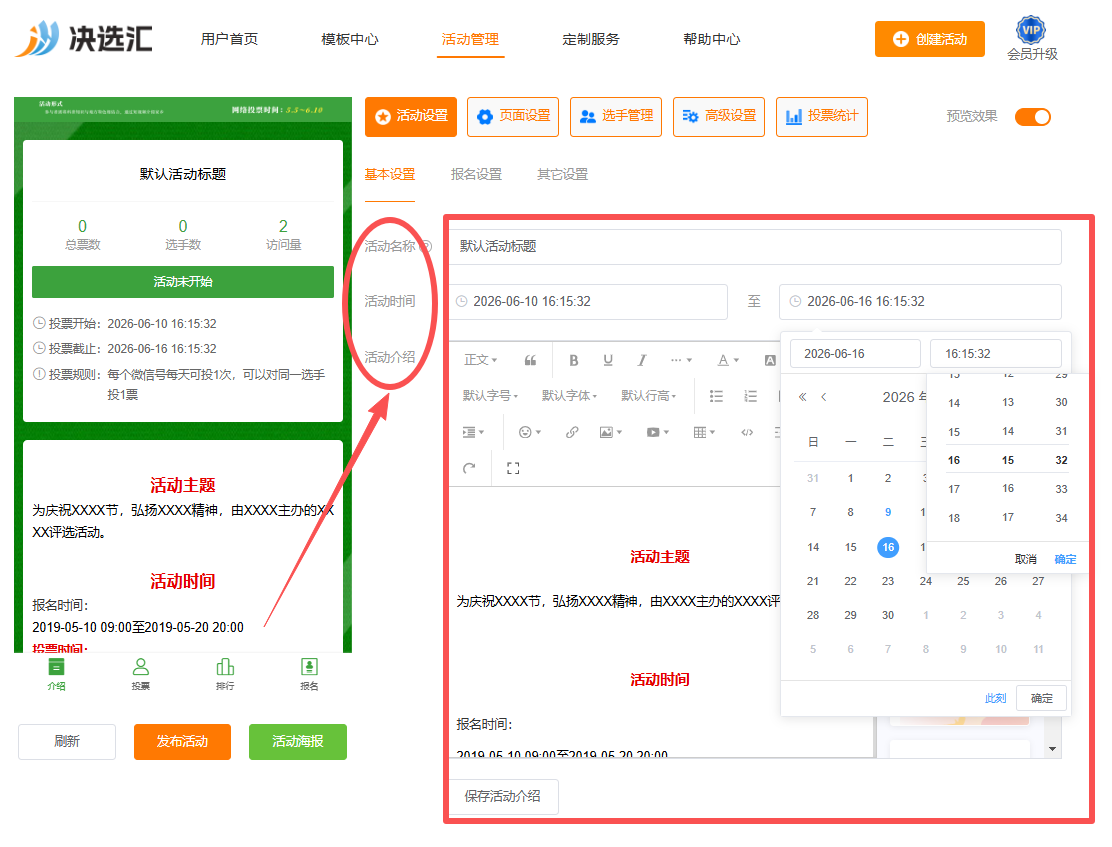
Task: Click the time input 16:15:32 in picker
Action: click(996, 353)
